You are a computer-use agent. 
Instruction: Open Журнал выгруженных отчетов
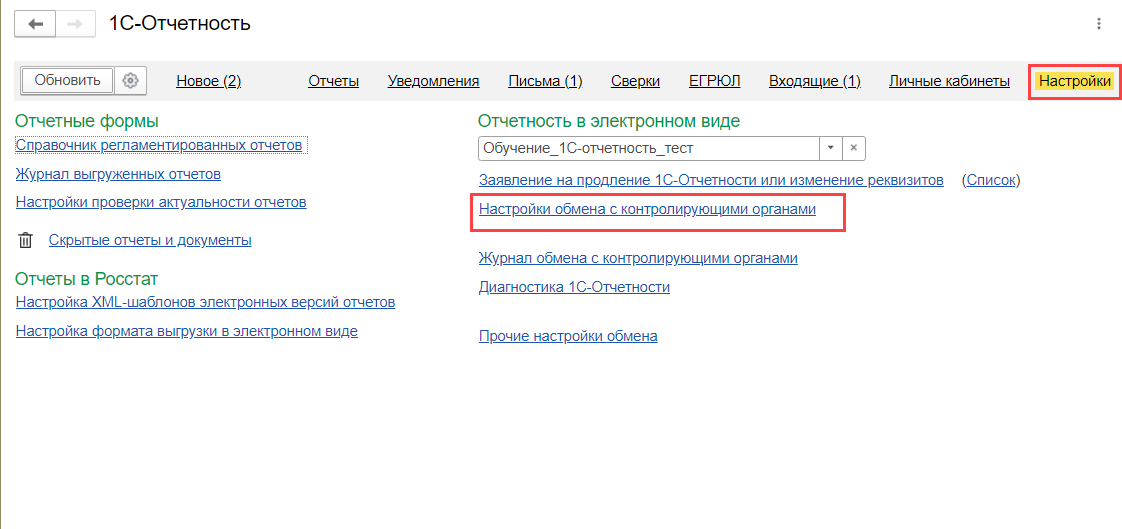tap(118, 174)
